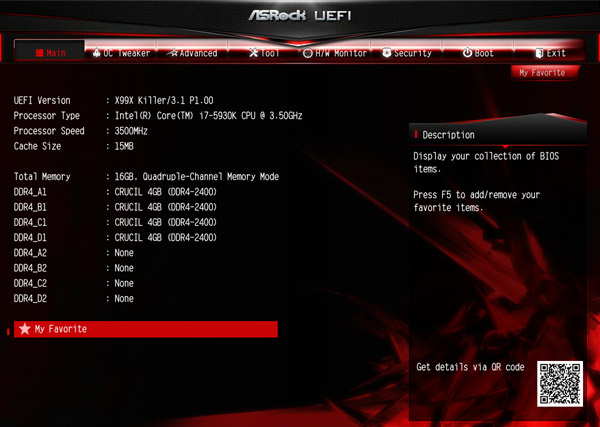Click the CRUCIL 4GB value for DDR4_A1

pyautogui.click(x=166, y=192)
